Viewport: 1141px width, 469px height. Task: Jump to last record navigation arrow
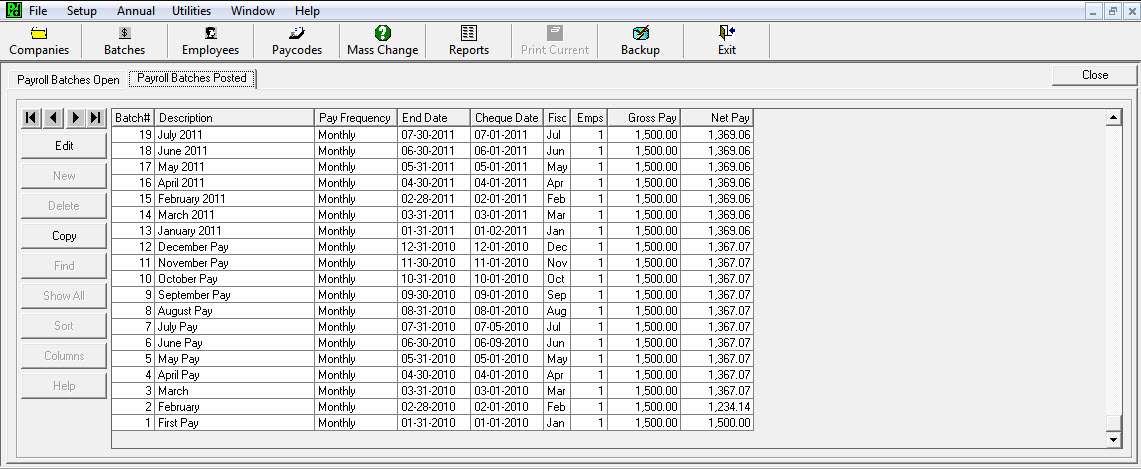(x=95, y=118)
